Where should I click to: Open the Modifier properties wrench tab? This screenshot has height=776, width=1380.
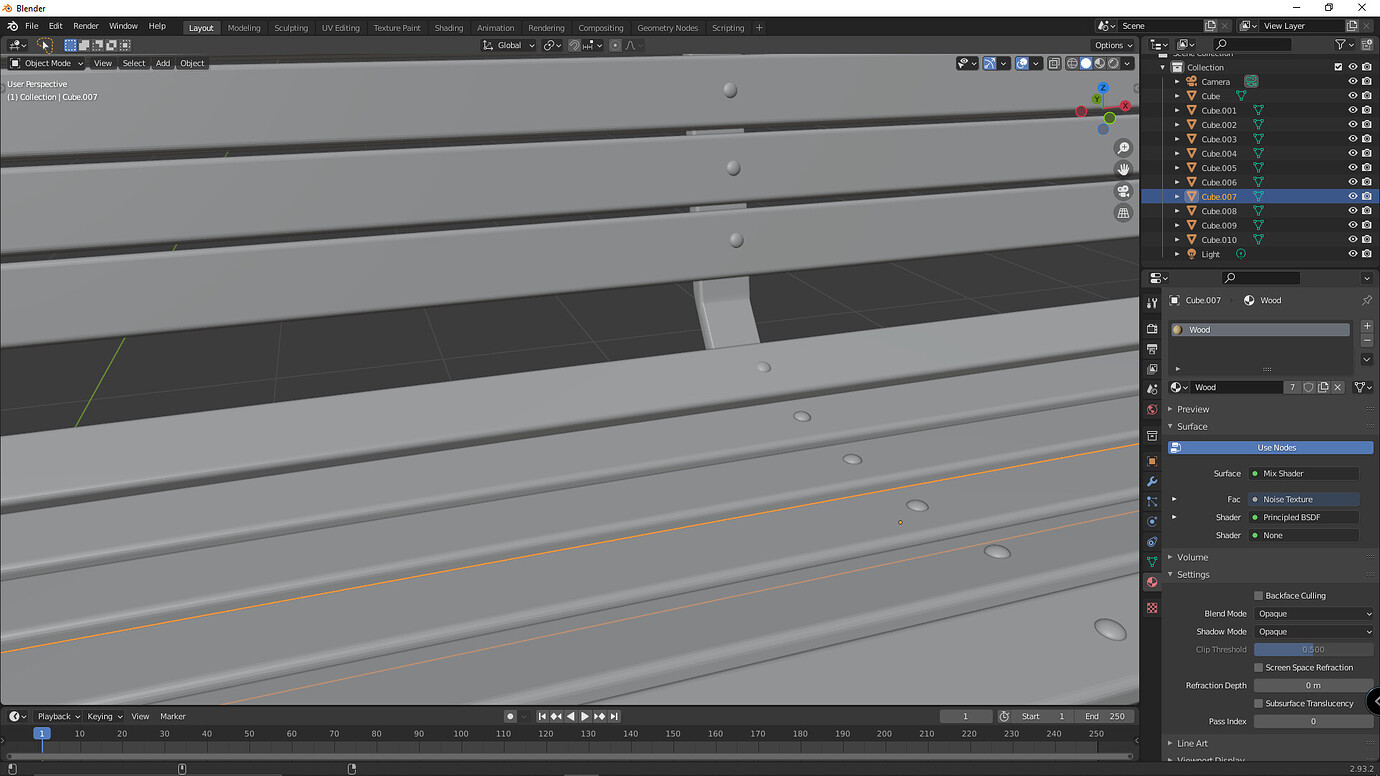pos(1152,481)
